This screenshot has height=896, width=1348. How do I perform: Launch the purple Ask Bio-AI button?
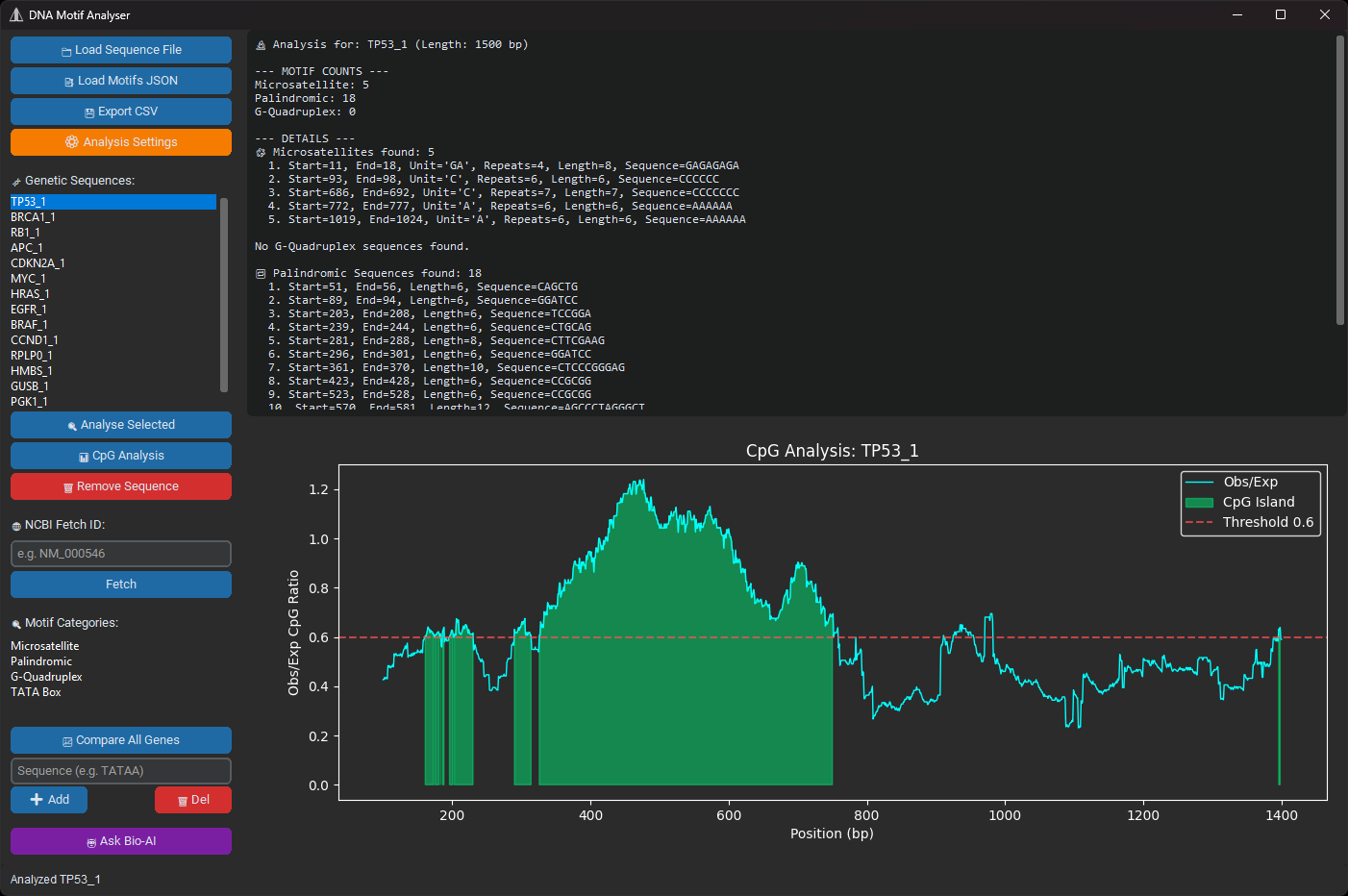pyautogui.click(x=121, y=841)
